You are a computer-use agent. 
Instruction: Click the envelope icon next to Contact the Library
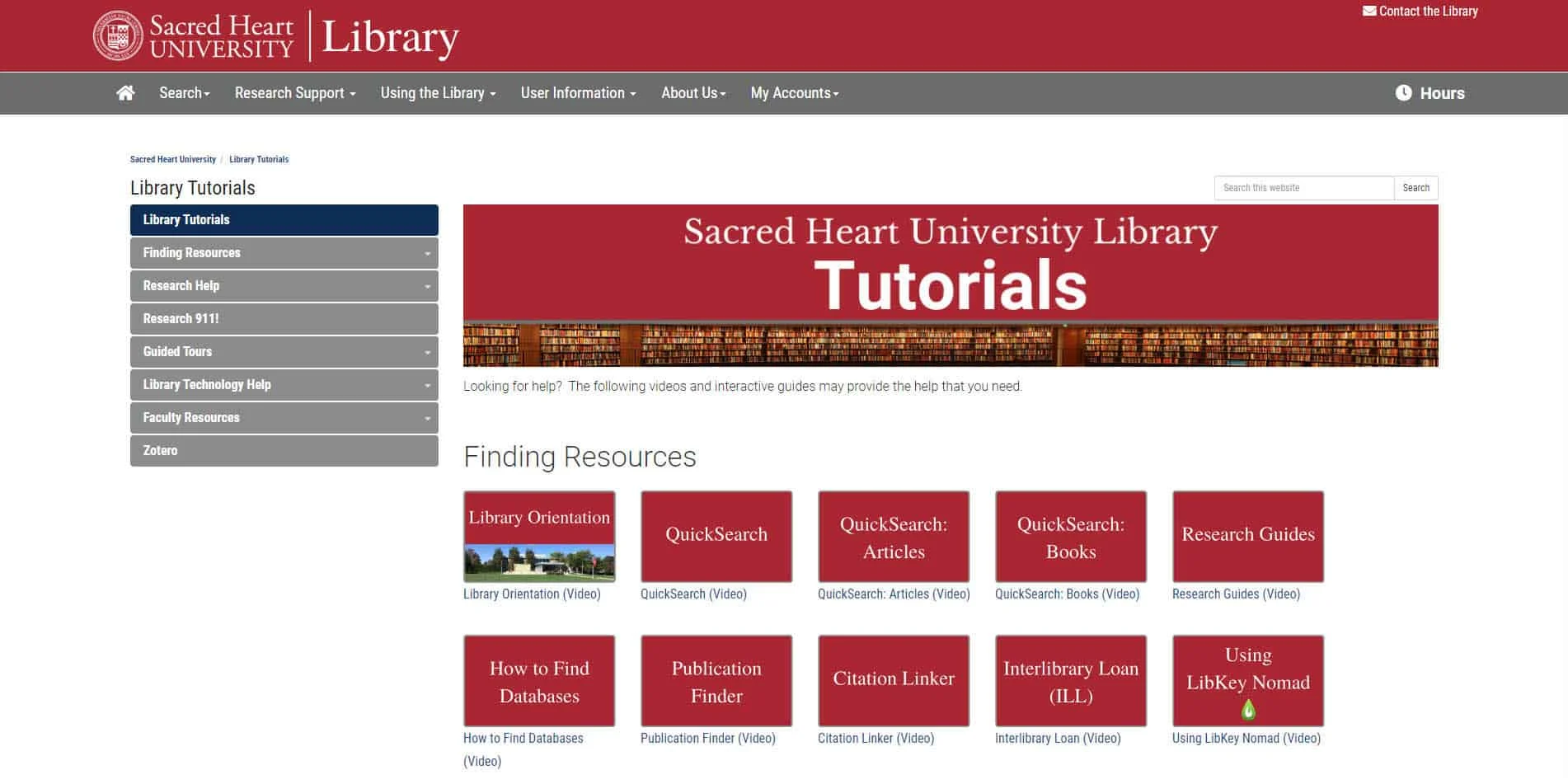coord(1369,11)
